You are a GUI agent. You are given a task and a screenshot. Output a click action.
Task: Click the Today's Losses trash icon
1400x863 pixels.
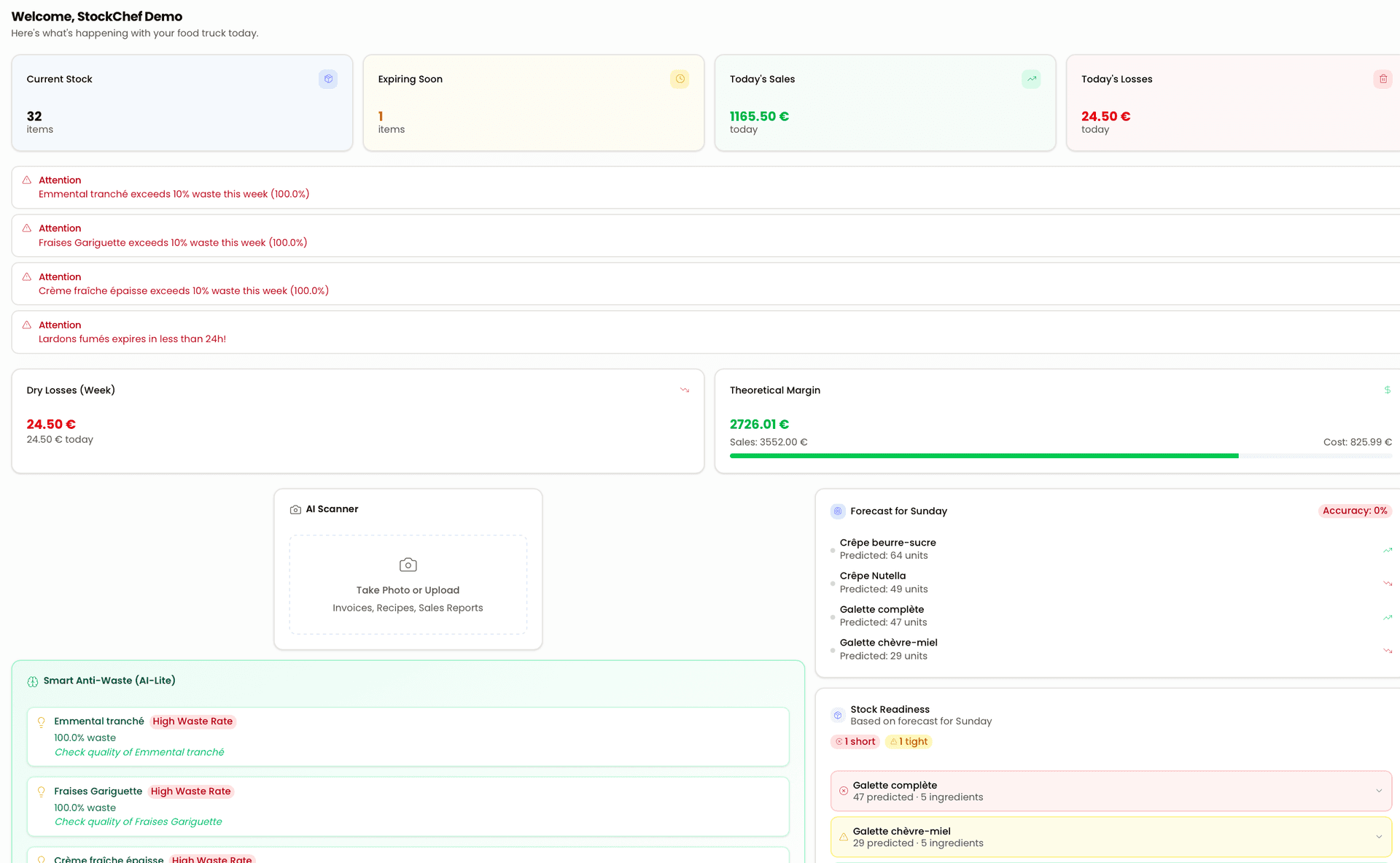click(1383, 79)
